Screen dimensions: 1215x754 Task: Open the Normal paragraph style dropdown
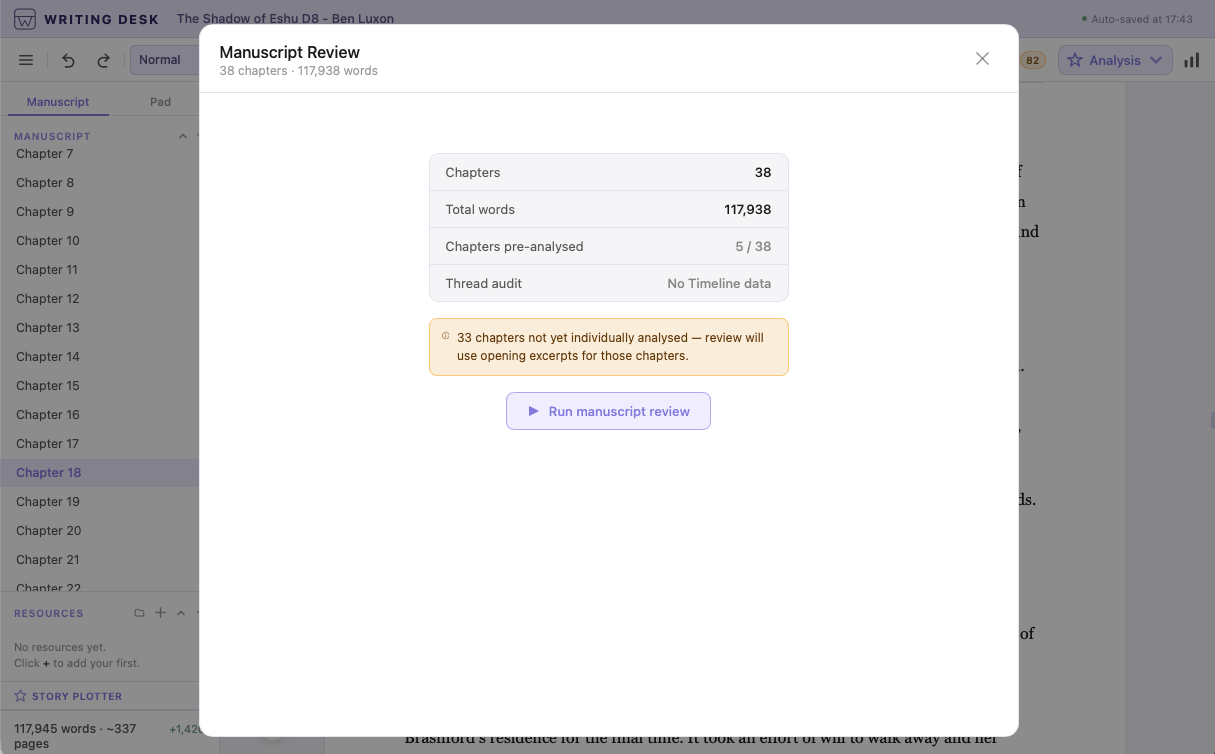click(165, 60)
